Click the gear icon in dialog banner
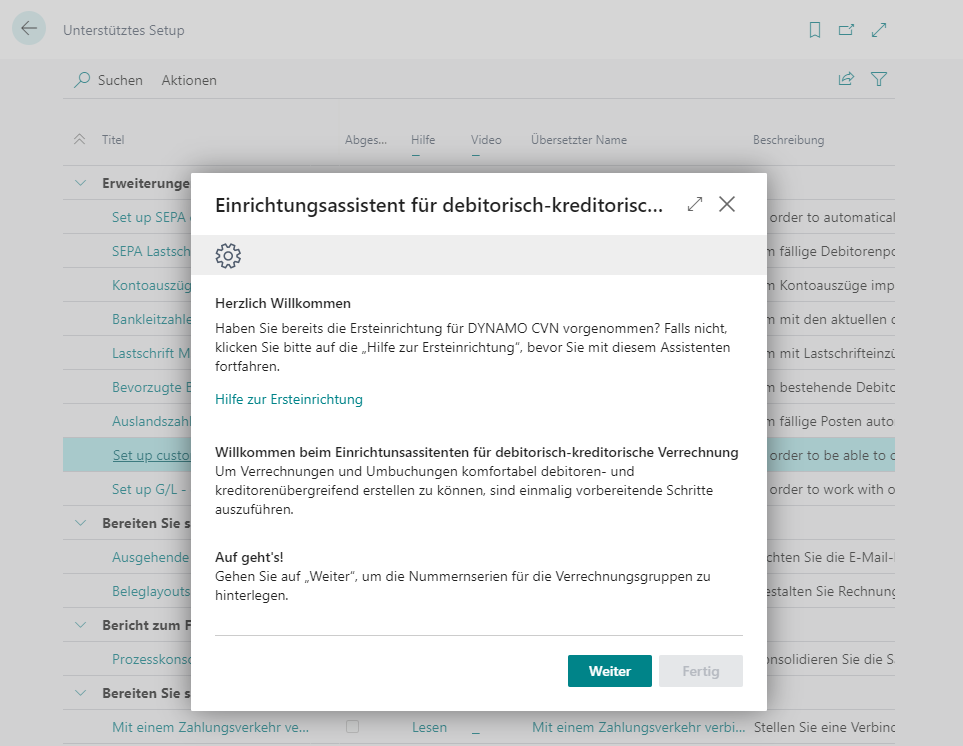This screenshot has width=963, height=746. (x=228, y=255)
